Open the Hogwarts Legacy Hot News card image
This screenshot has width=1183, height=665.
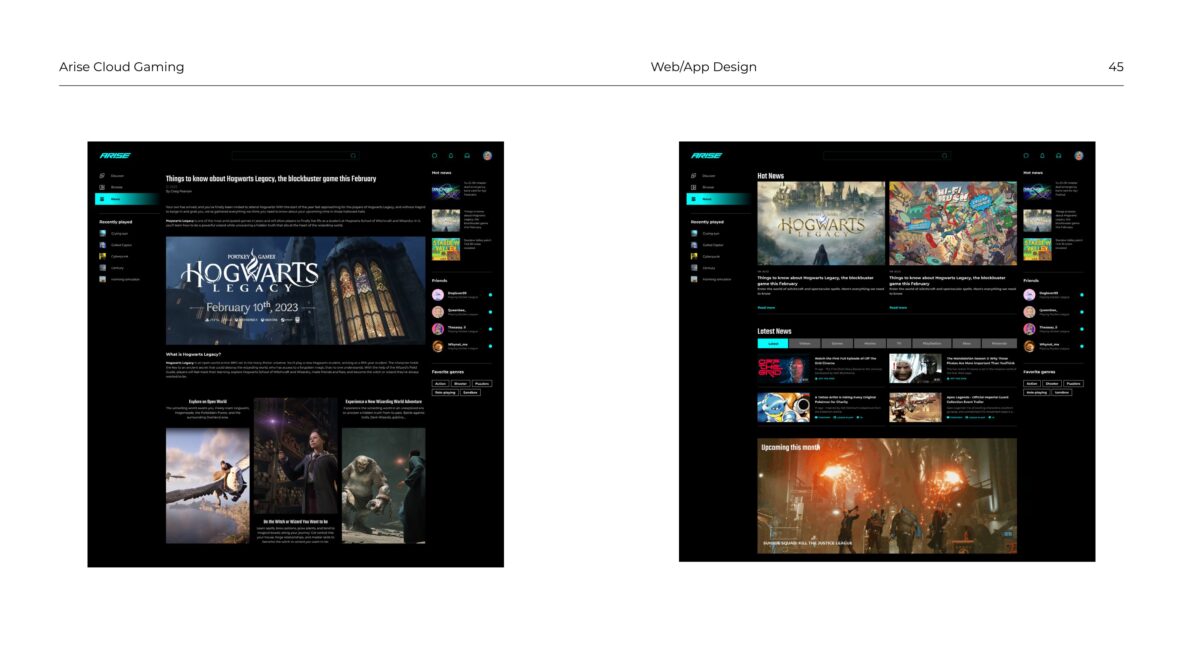click(x=821, y=223)
